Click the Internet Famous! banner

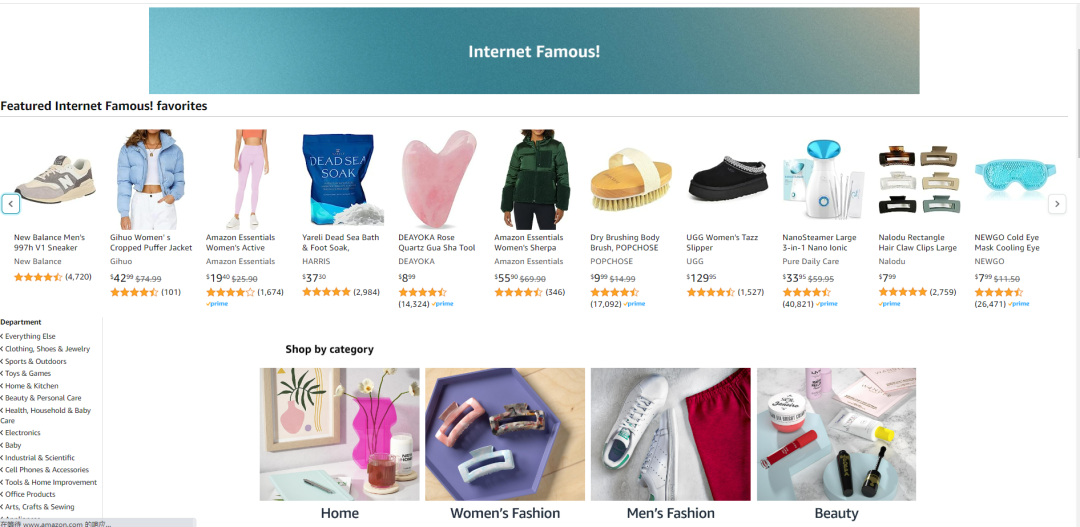pos(534,51)
